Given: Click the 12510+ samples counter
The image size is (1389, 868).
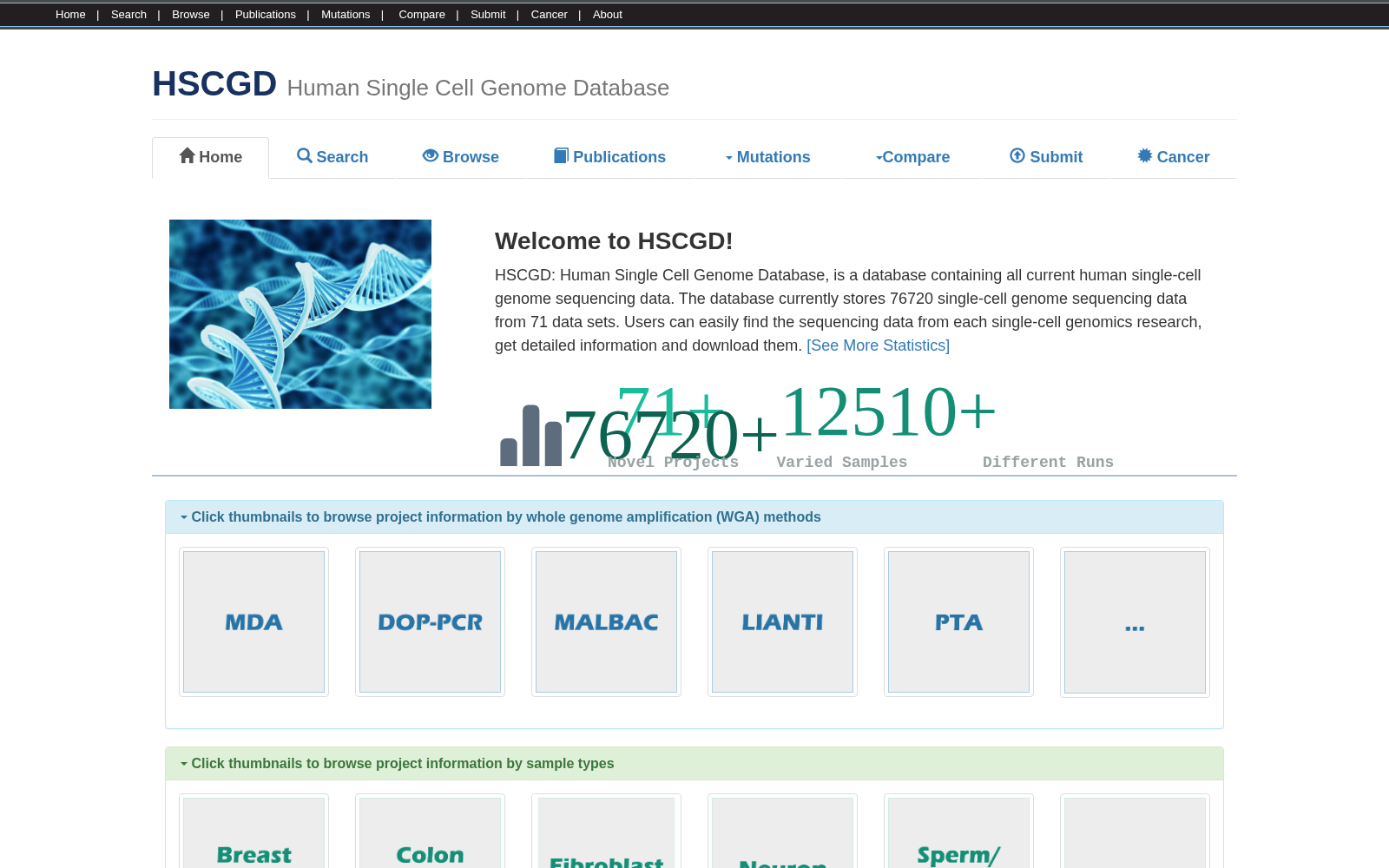Looking at the screenshot, I should click(x=889, y=411).
